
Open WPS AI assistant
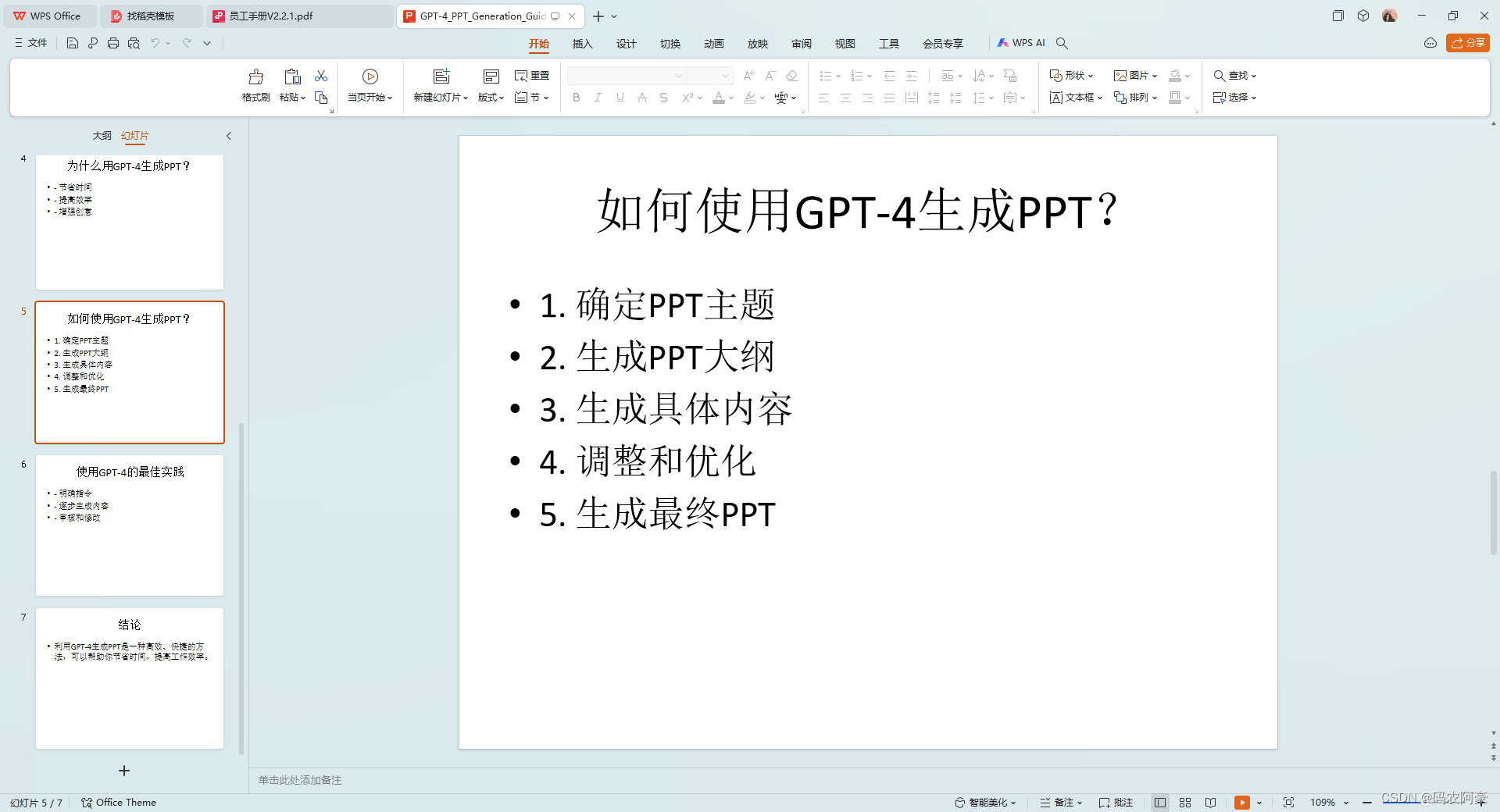click(x=1021, y=42)
